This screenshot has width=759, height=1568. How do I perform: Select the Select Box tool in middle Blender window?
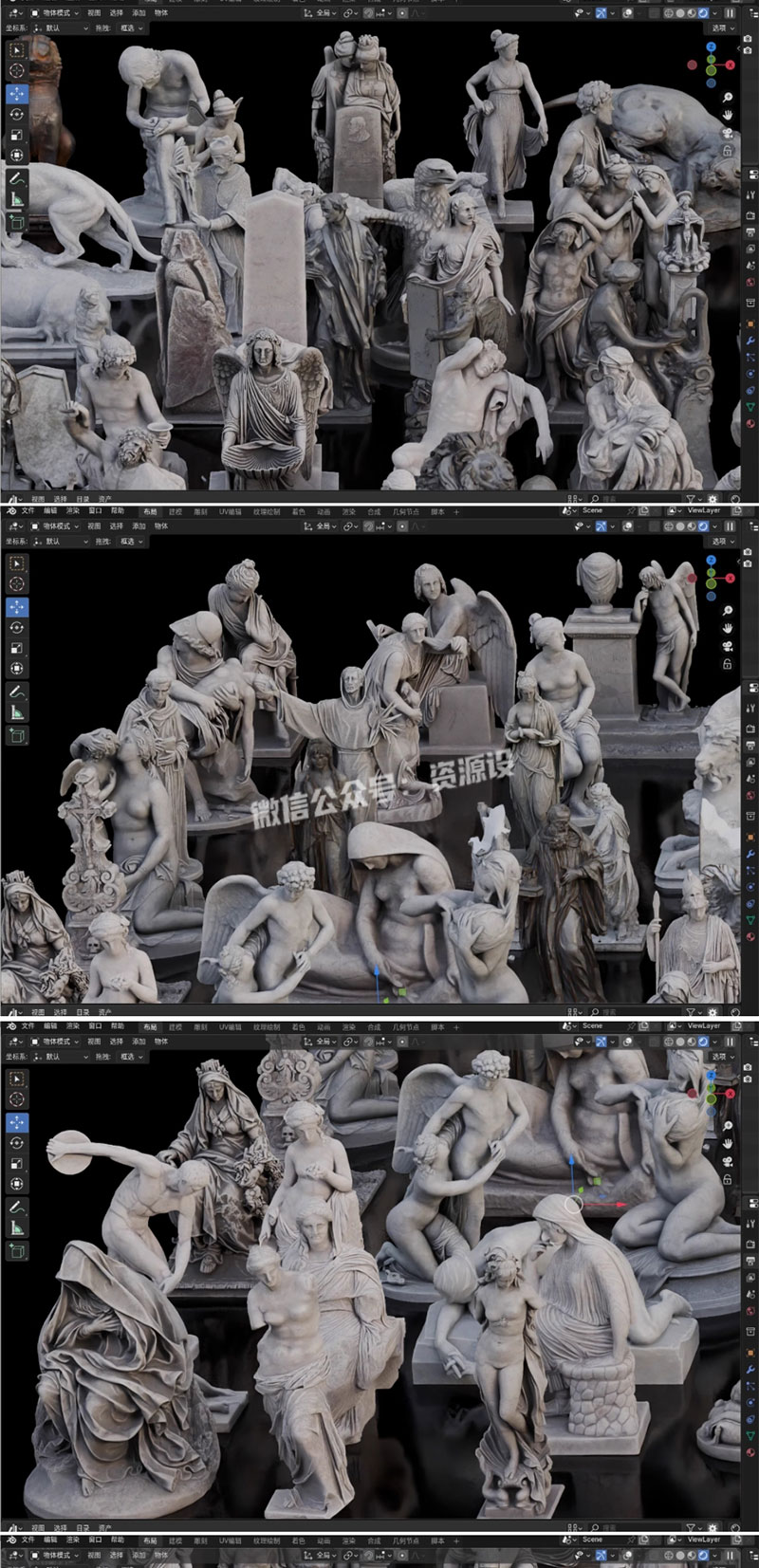pyautogui.click(x=17, y=563)
